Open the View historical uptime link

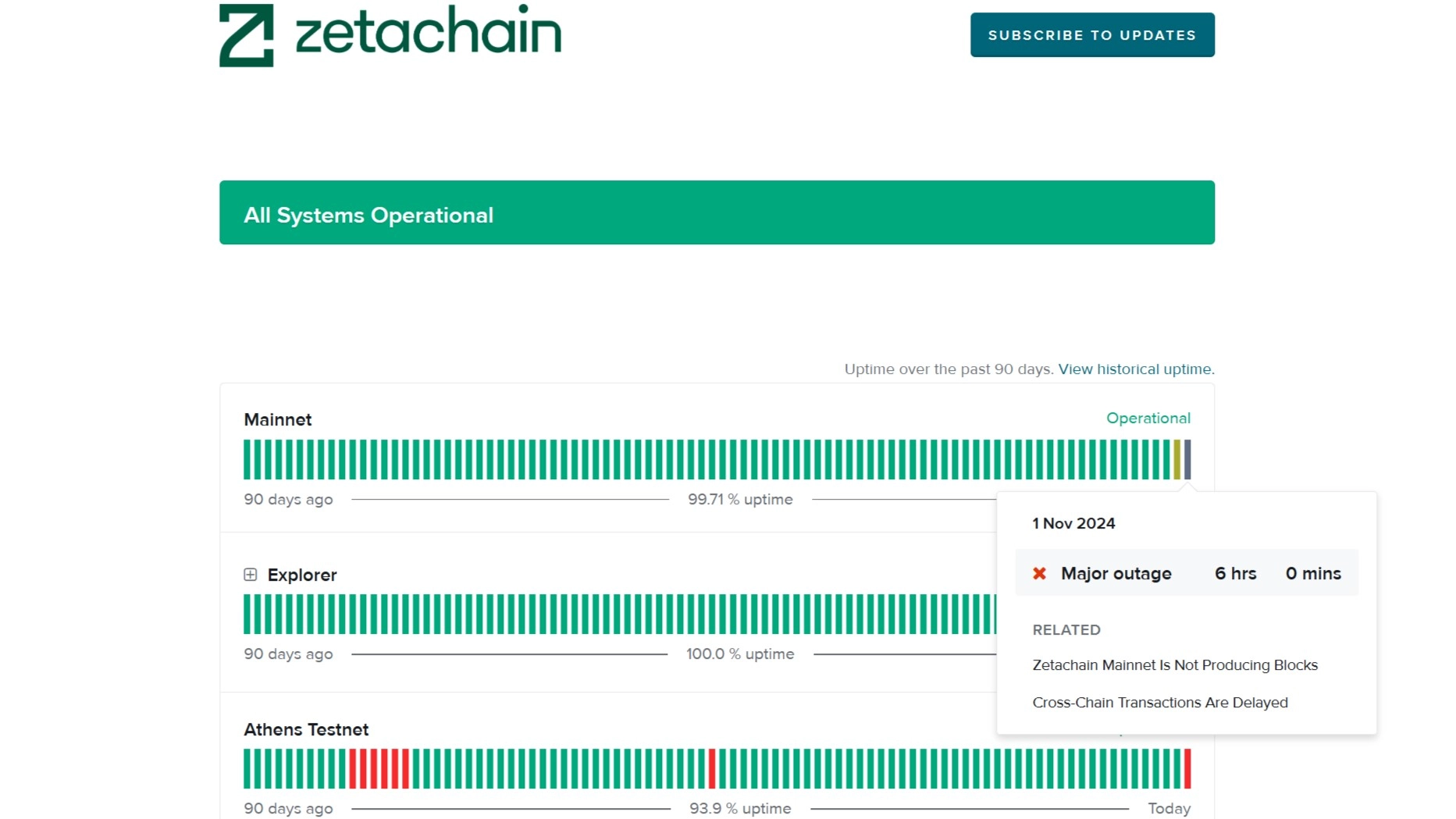(1136, 369)
